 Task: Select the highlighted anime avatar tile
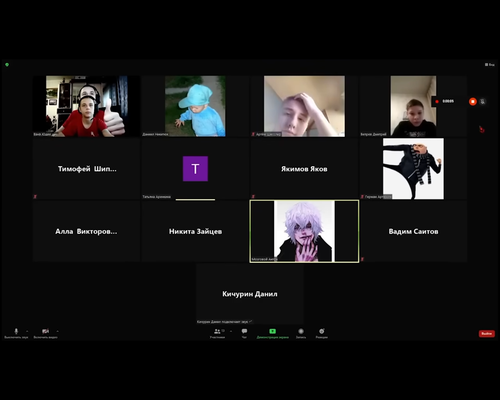304,231
